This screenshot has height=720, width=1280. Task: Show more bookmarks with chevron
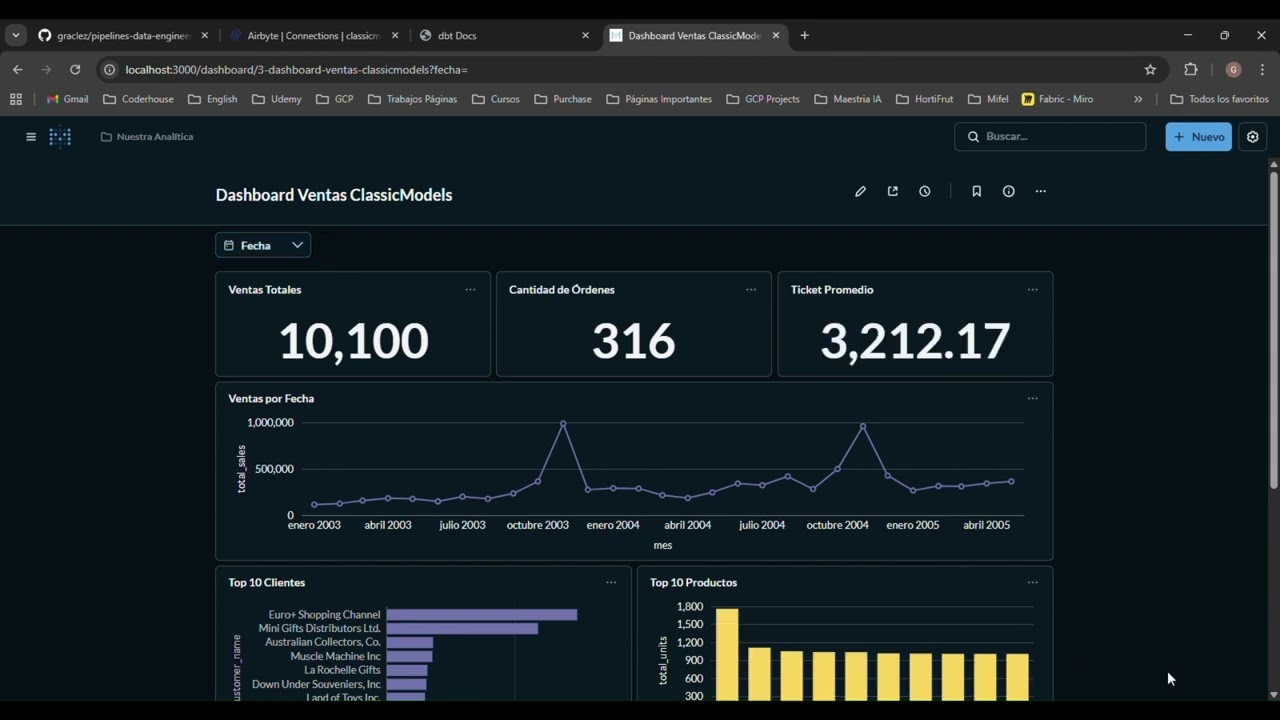[1138, 99]
